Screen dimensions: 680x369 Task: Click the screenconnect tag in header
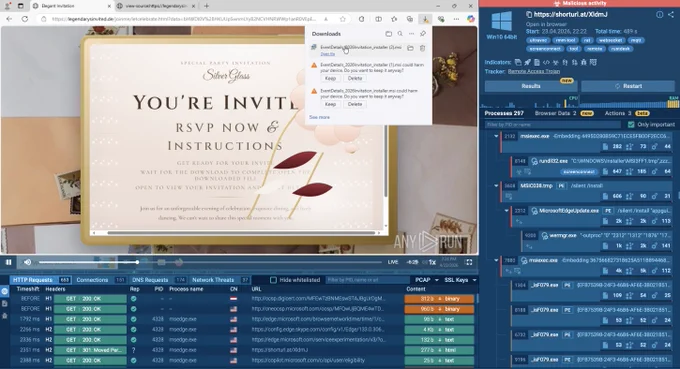545,49
